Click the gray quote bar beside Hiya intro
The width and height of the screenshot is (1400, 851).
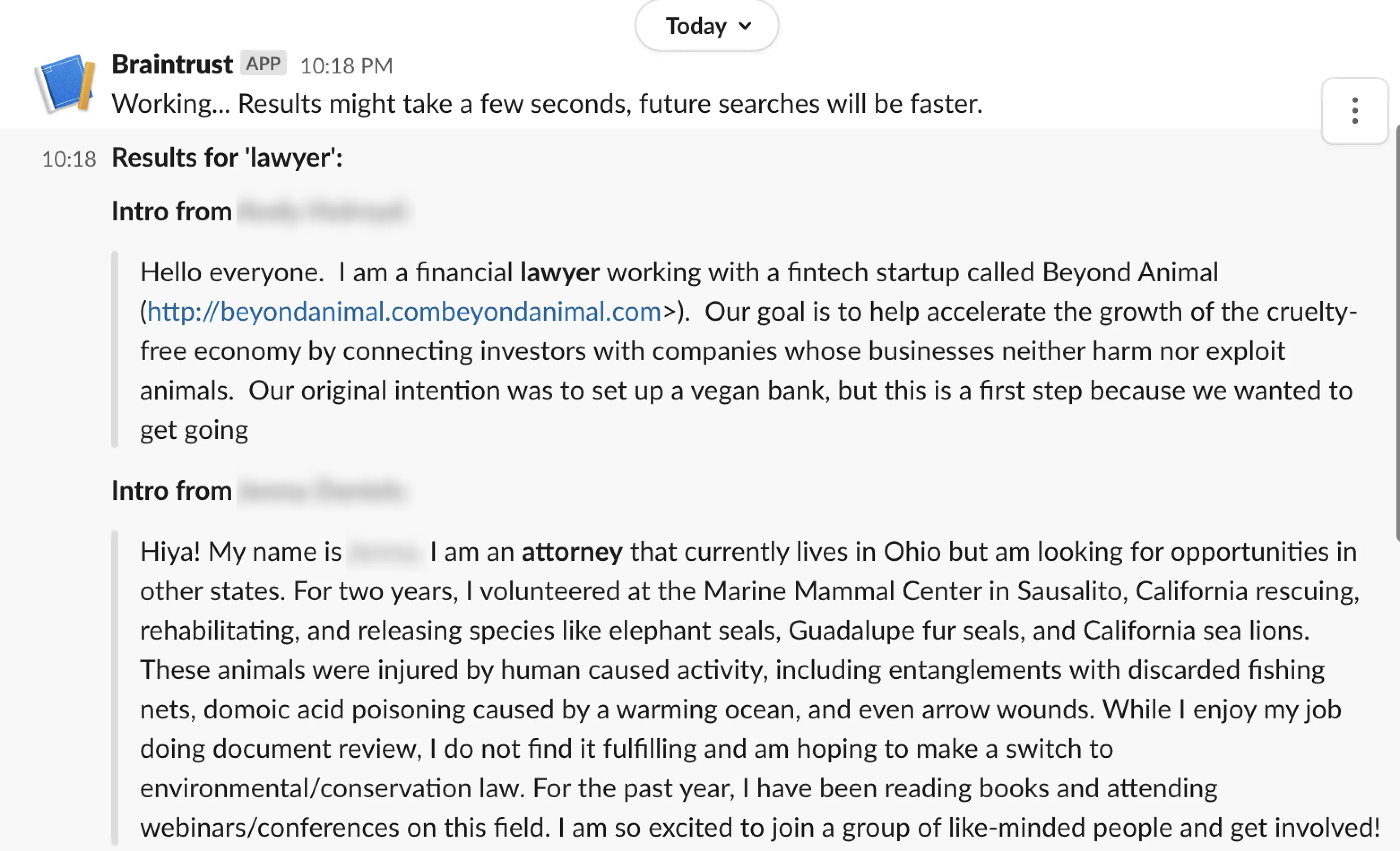(115, 688)
